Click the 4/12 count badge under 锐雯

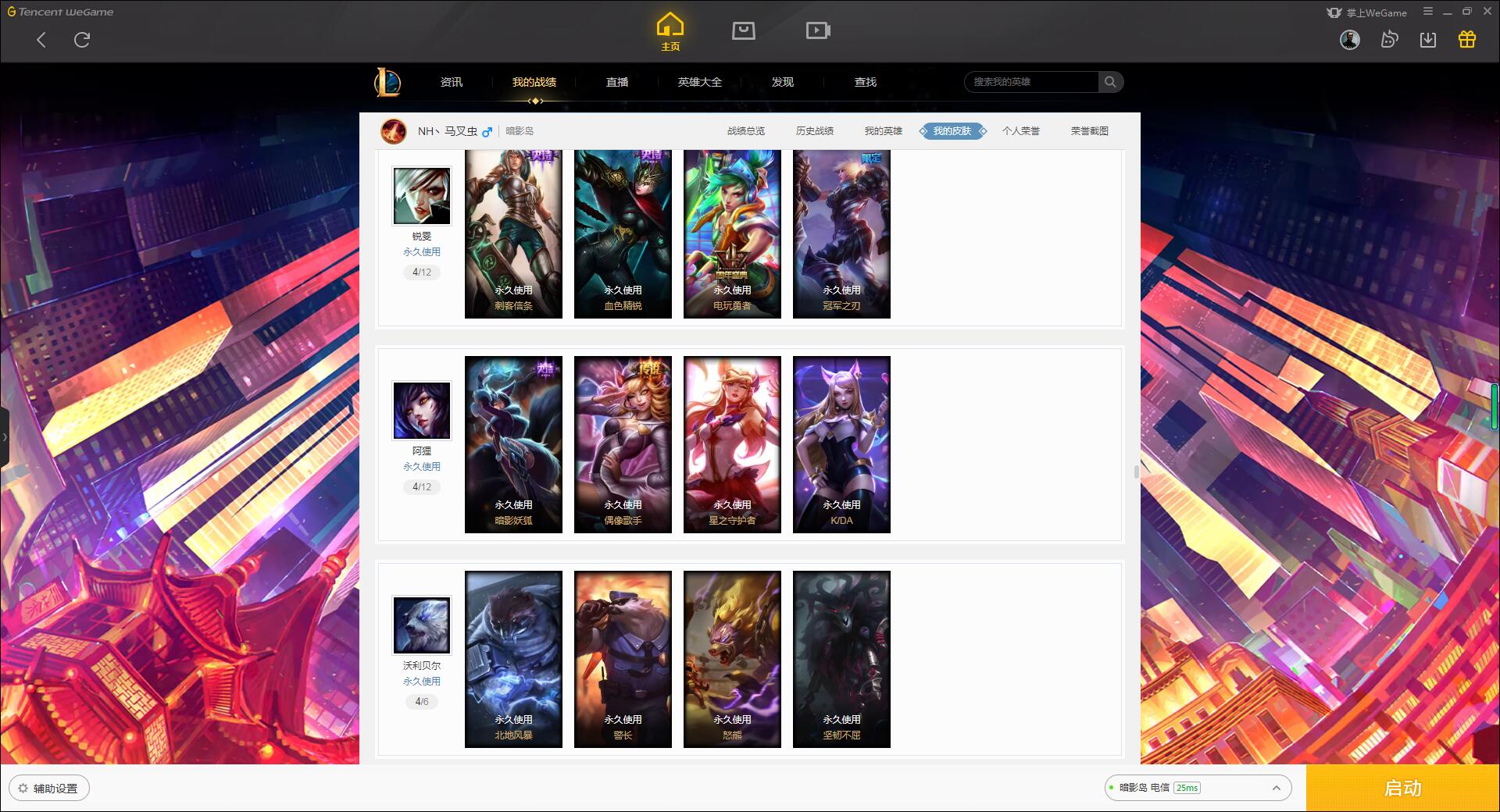(x=422, y=272)
